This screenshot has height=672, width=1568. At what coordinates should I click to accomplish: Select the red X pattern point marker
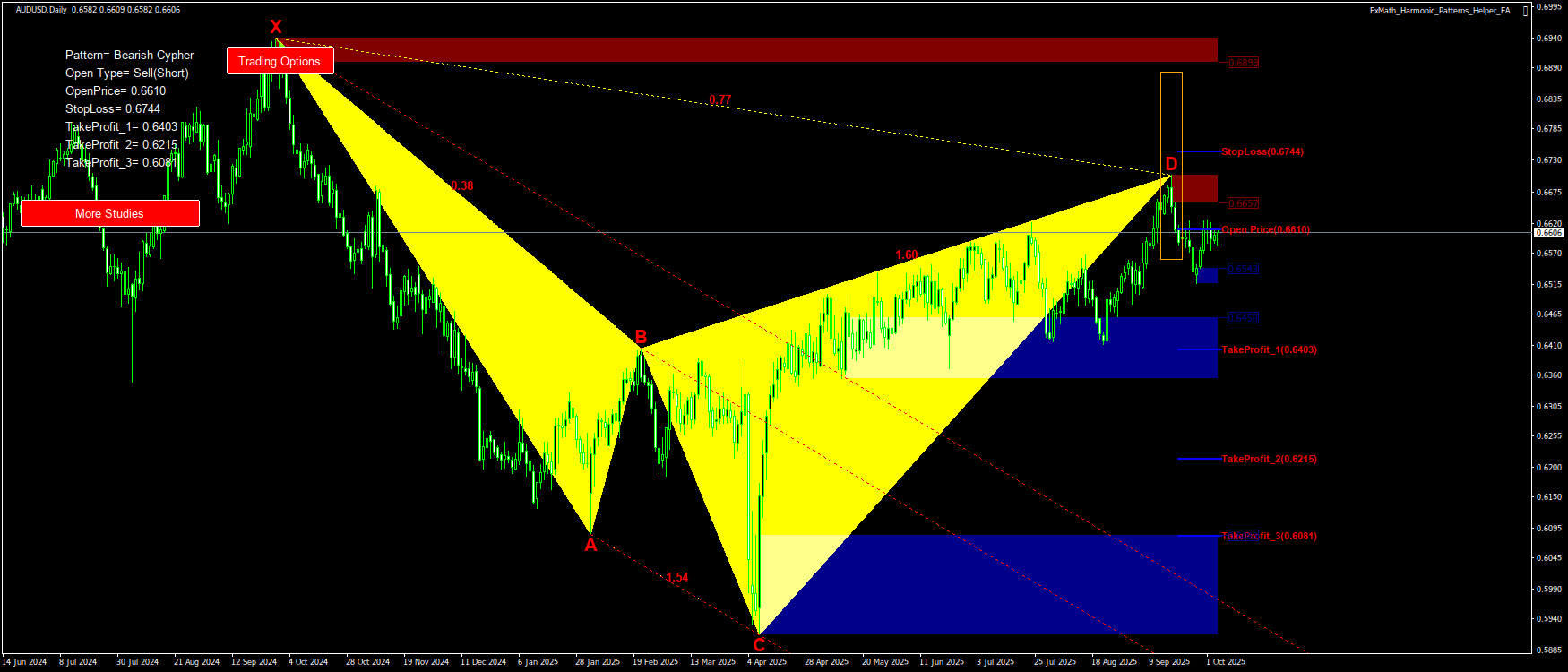(x=276, y=28)
